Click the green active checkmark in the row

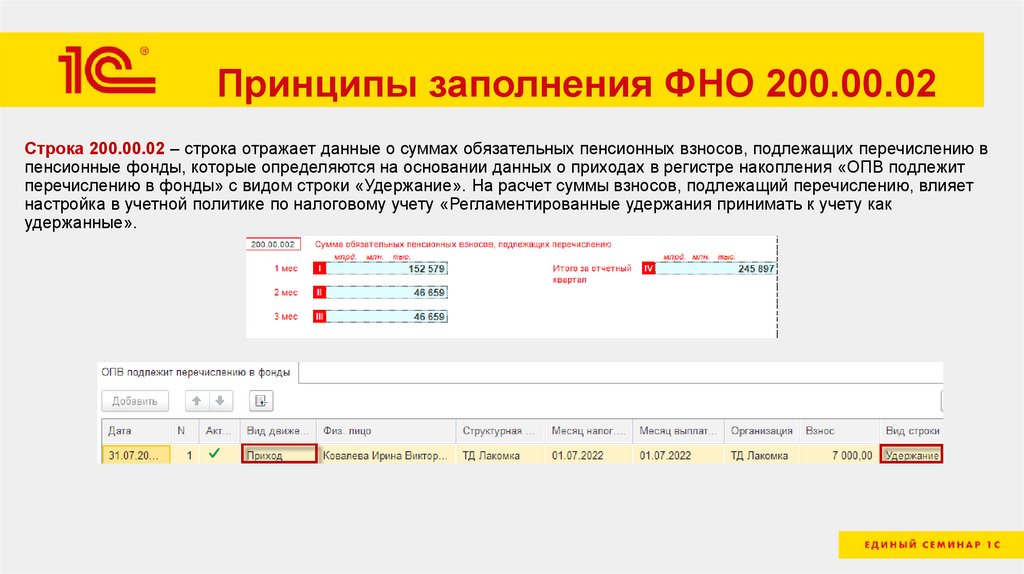(214, 455)
